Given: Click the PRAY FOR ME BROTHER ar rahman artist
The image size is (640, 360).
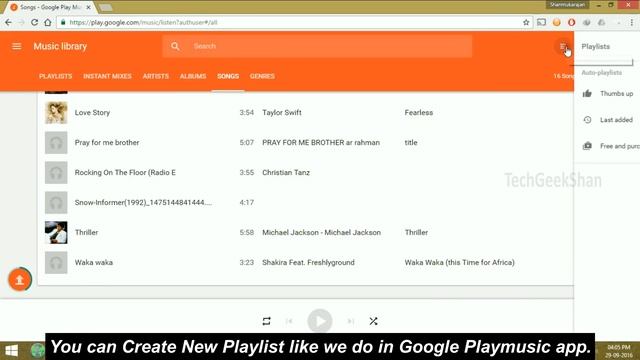Looking at the screenshot, I should [x=321, y=142].
